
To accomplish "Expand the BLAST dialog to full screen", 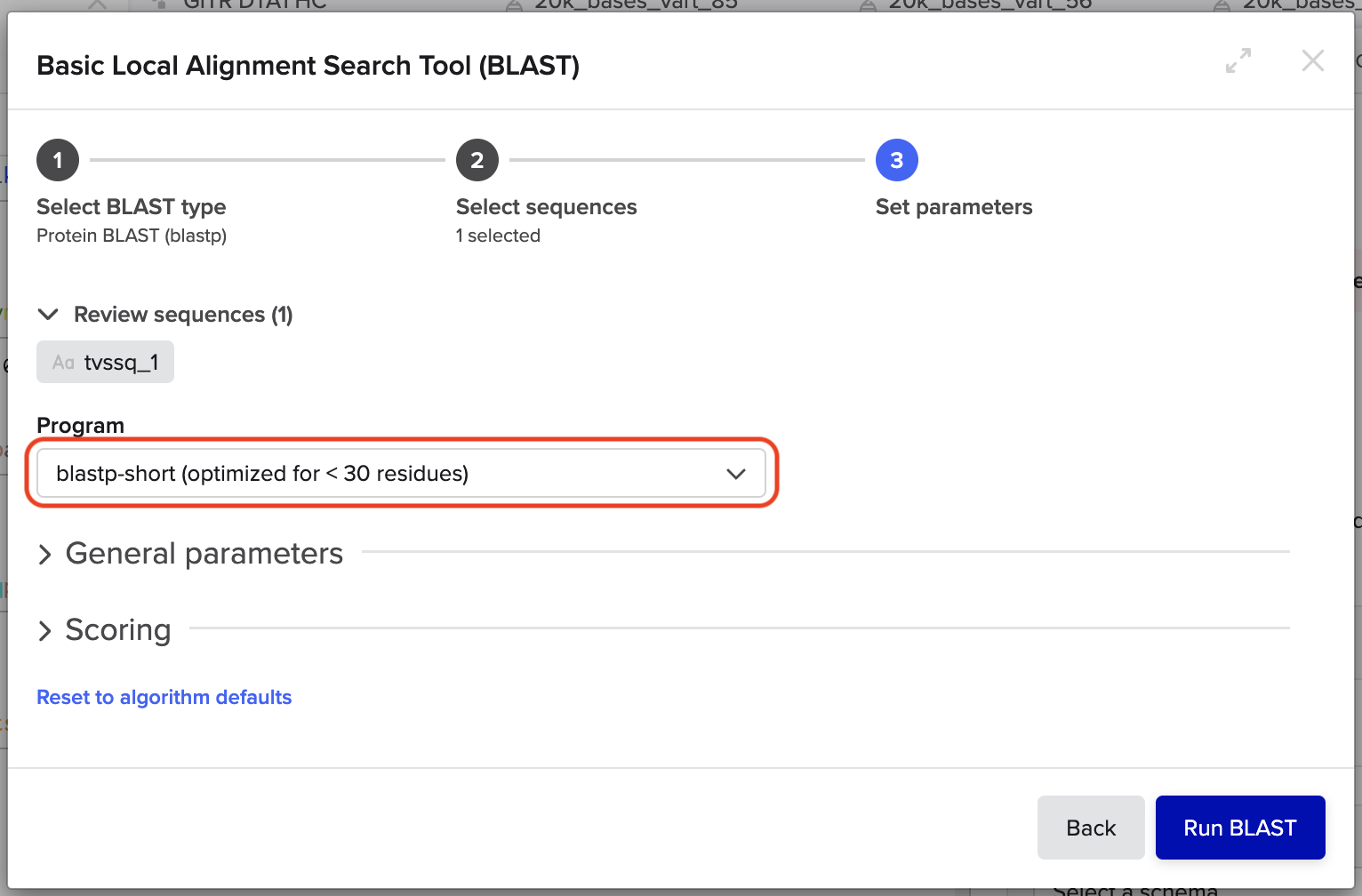I will coord(1238,61).
